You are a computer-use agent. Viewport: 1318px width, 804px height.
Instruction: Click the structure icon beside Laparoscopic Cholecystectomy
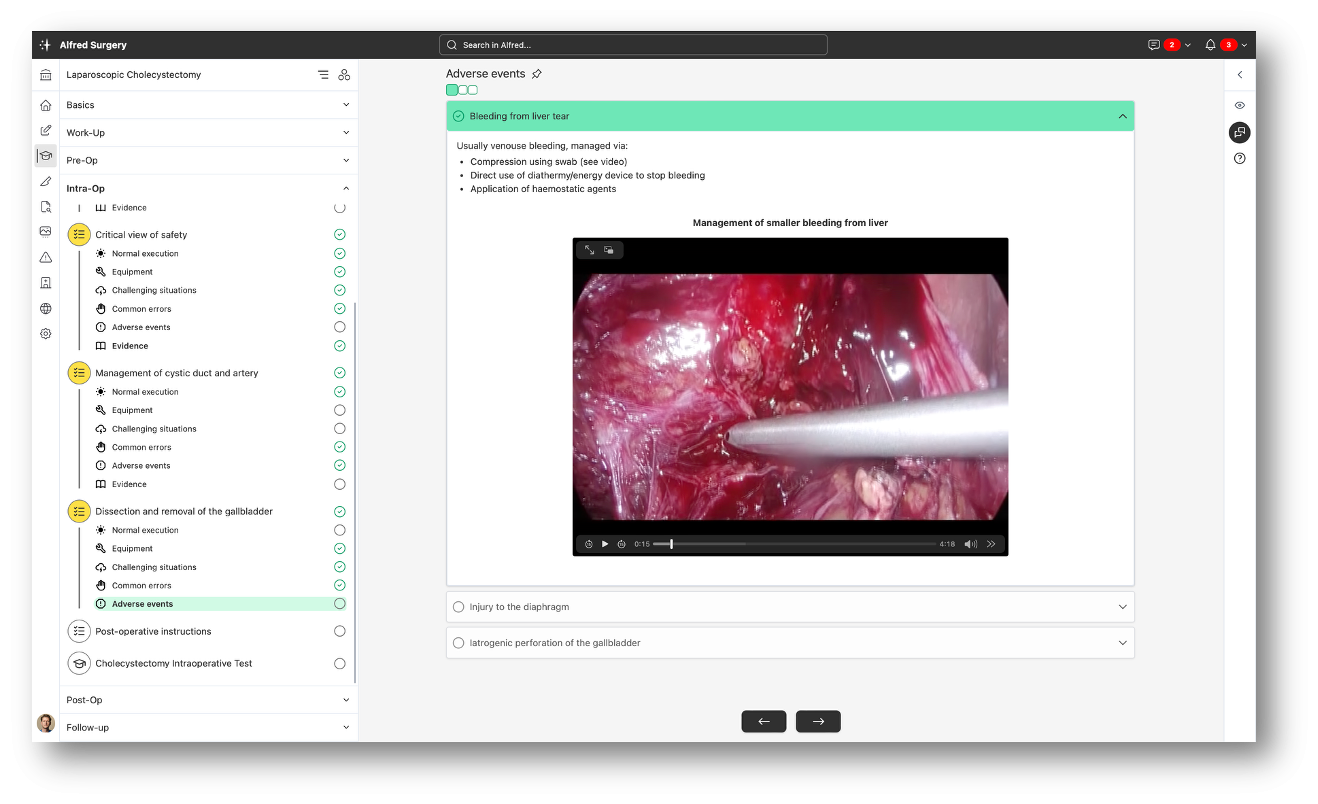[x=344, y=75]
